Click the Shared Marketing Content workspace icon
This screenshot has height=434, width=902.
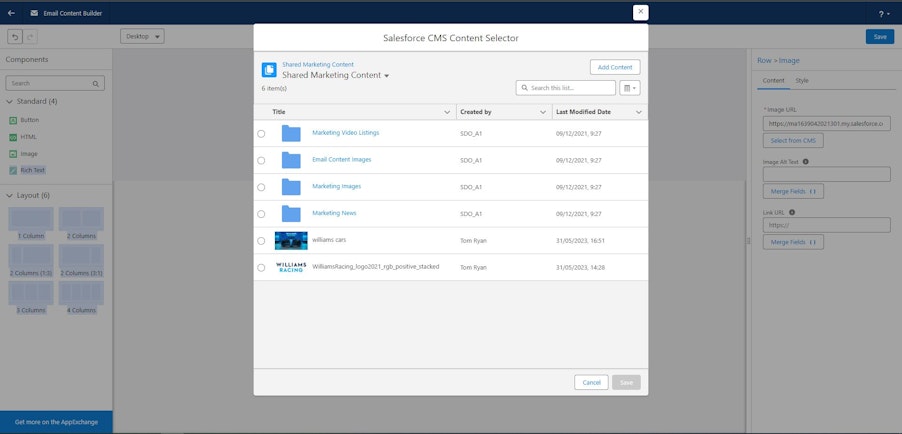(x=269, y=70)
